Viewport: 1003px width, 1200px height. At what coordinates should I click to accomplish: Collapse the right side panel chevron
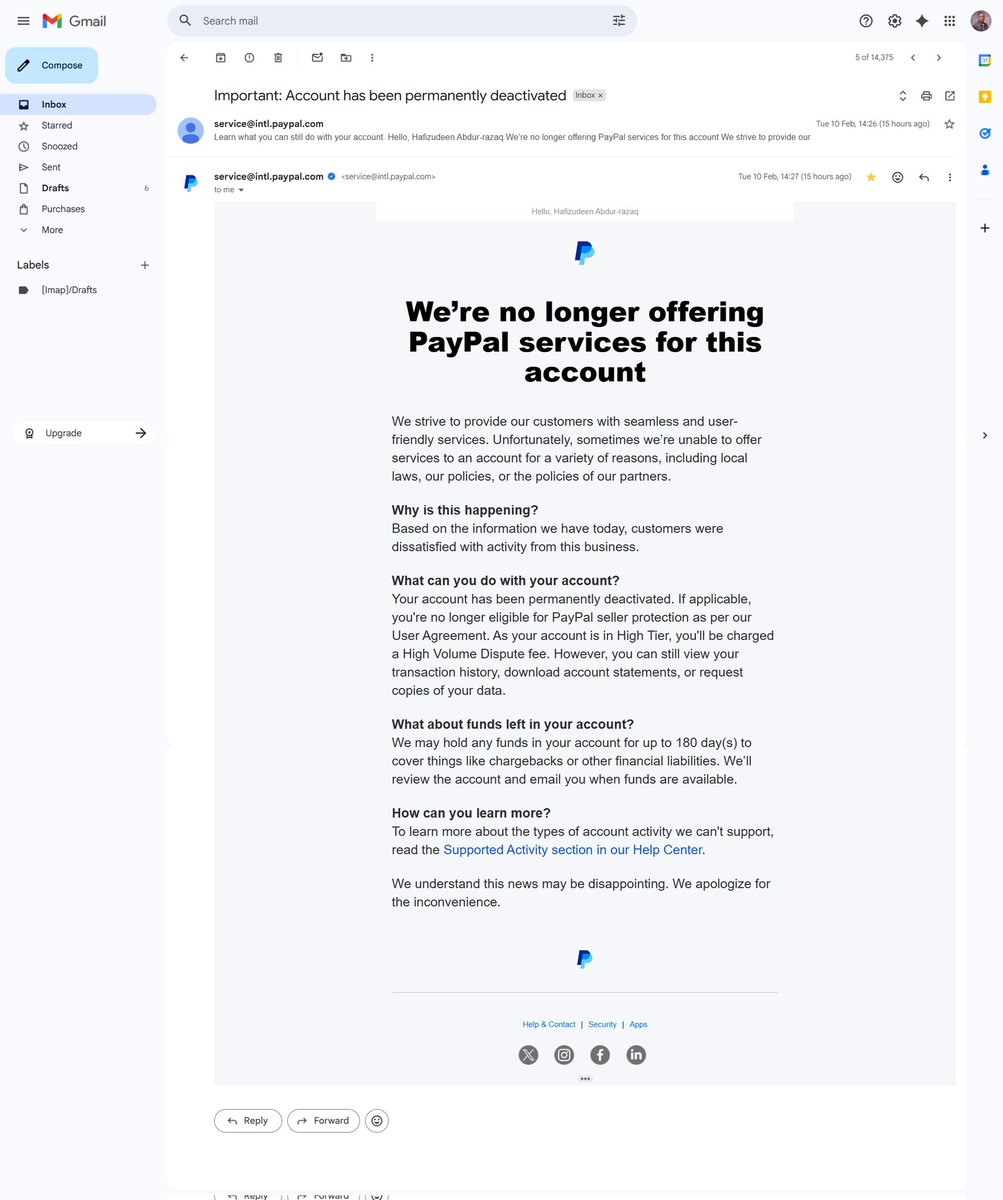985,435
